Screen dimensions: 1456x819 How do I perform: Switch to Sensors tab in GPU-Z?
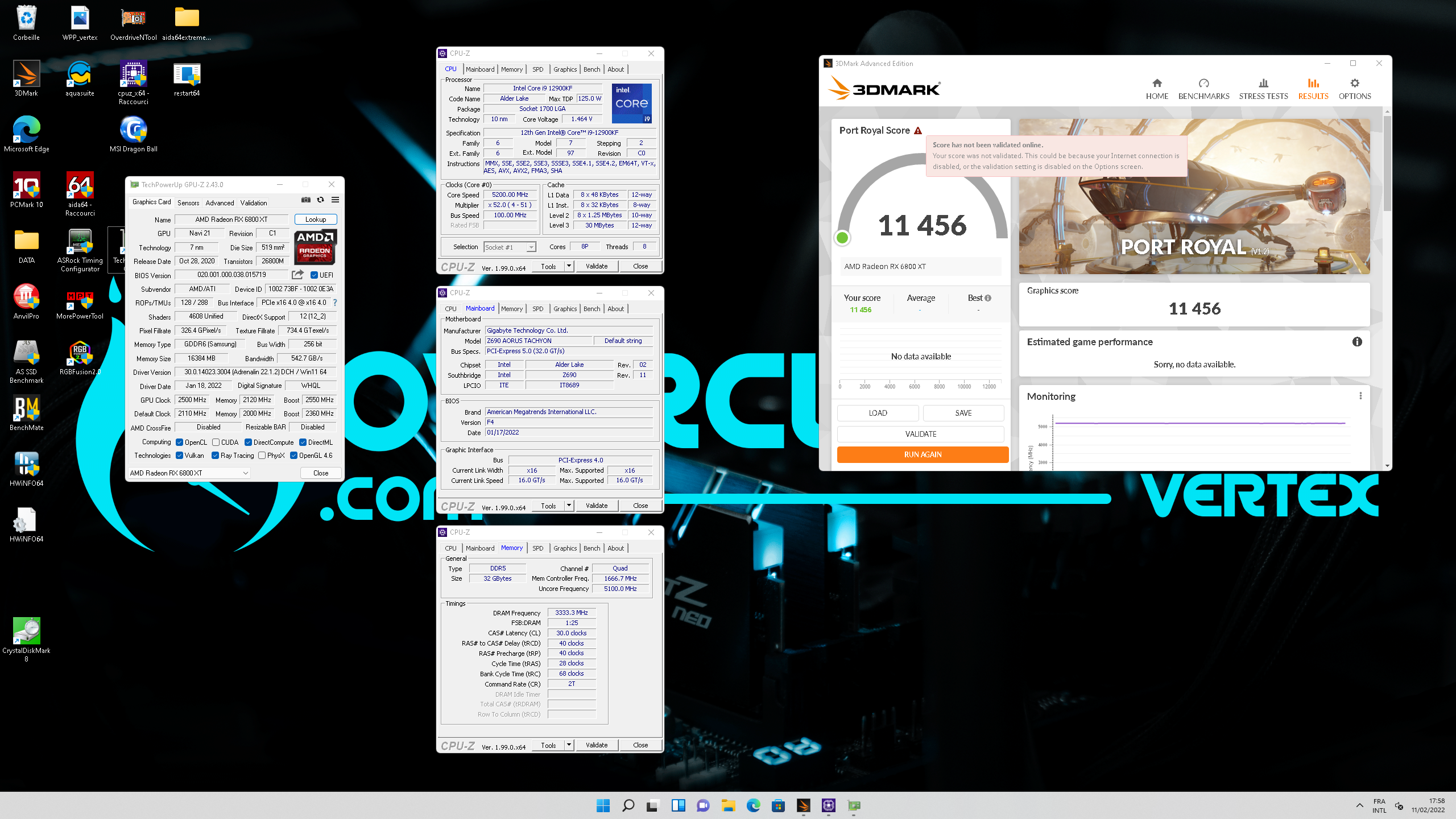tap(188, 202)
